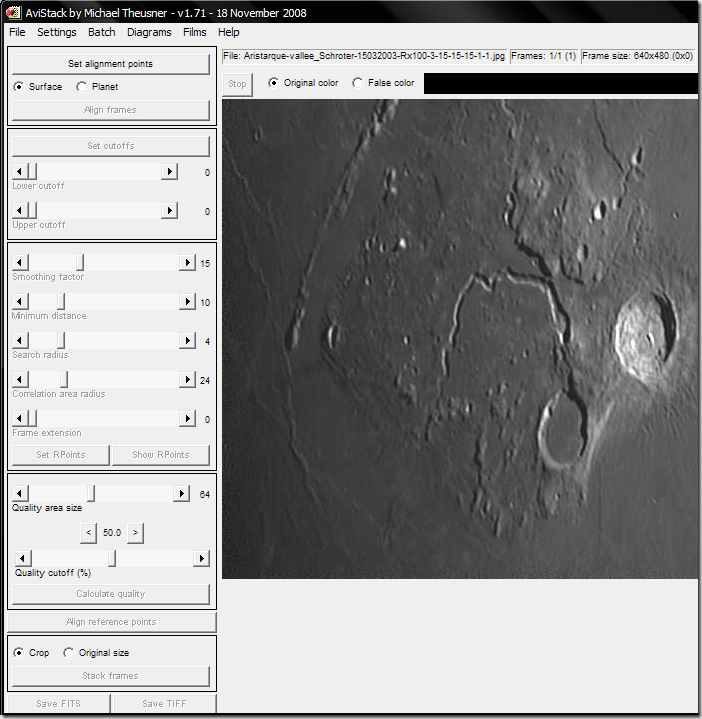Decrease Upper cutoff with left arrow
Screen dimensions: 702x719
pos(19,210)
